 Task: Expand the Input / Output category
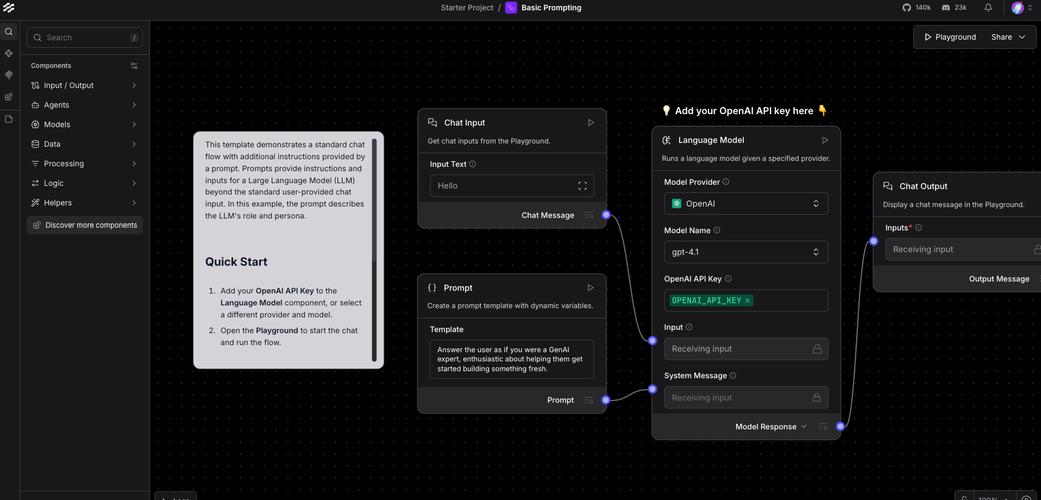coord(84,85)
